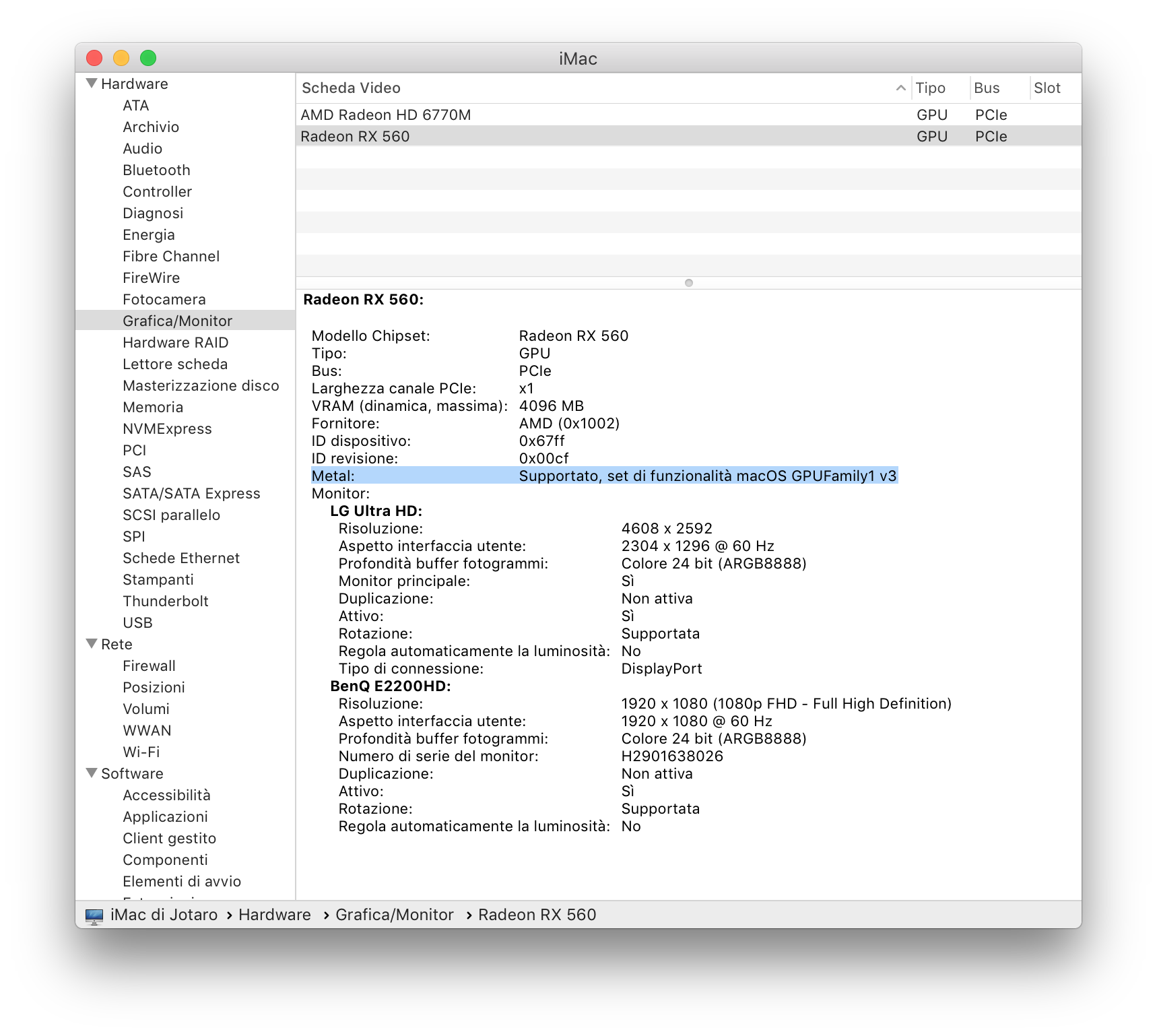
Task: Open the Diagnosi category
Action: (x=153, y=214)
